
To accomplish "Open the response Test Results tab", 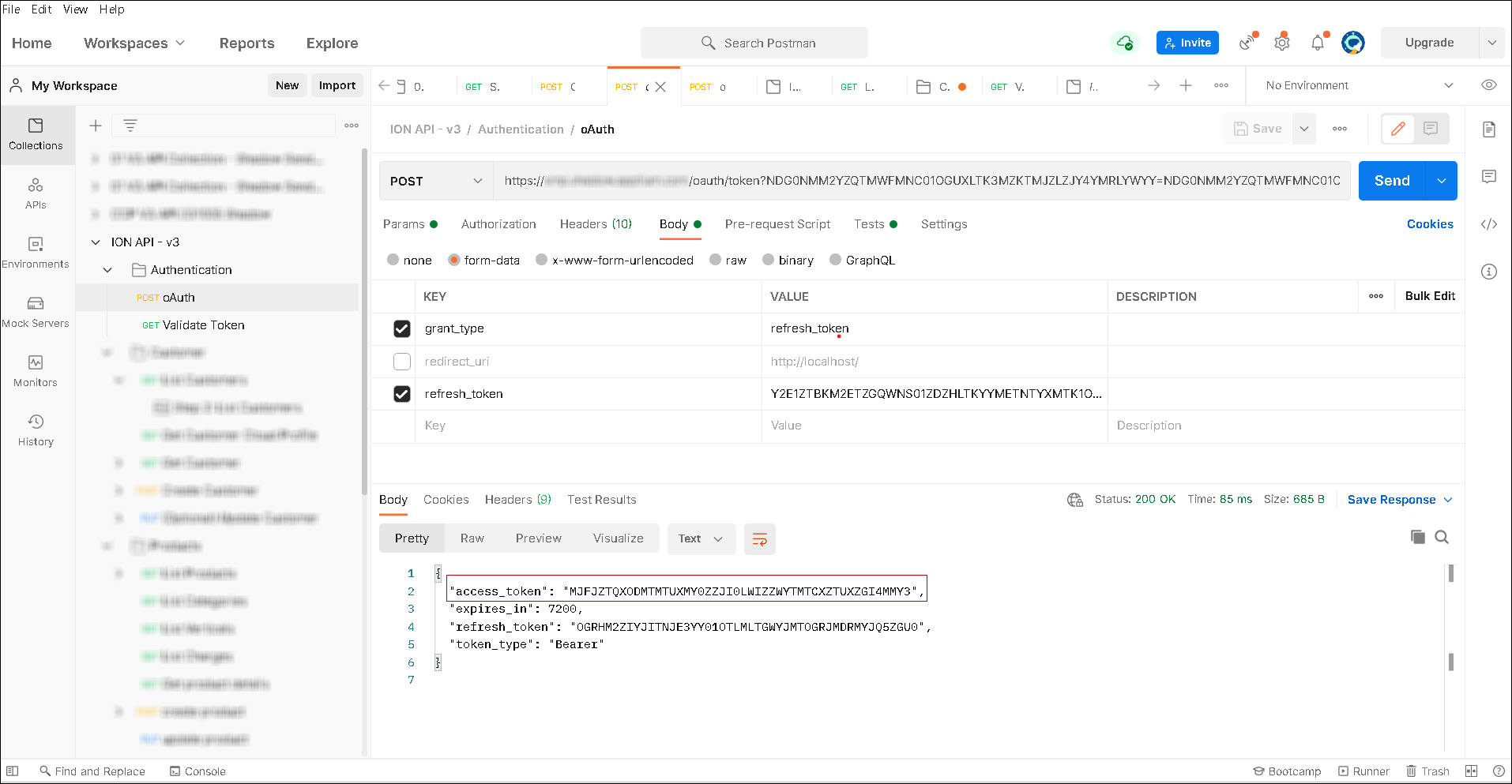I will (601, 500).
